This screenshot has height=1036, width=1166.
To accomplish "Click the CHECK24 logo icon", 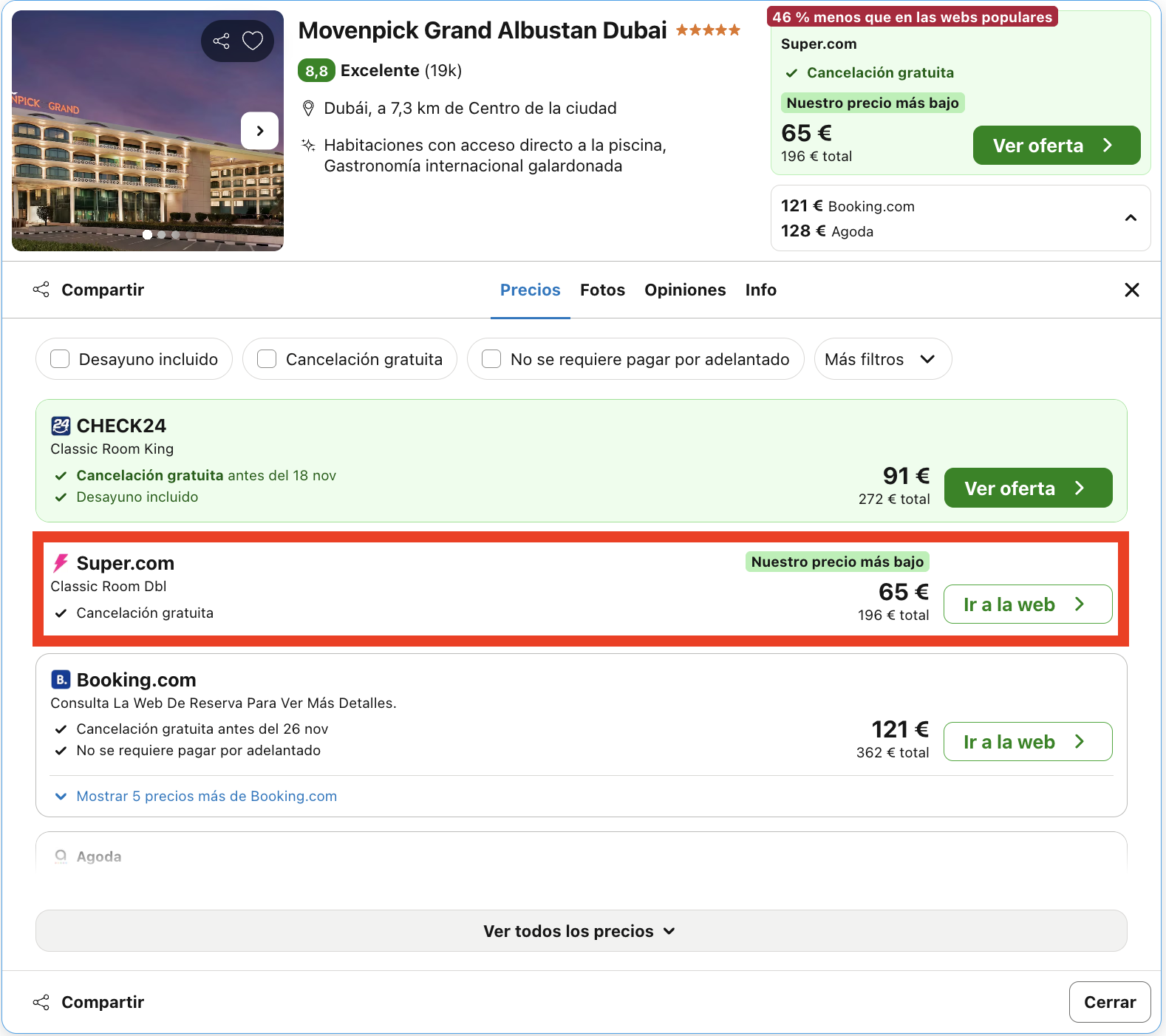I will pyautogui.click(x=61, y=426).
